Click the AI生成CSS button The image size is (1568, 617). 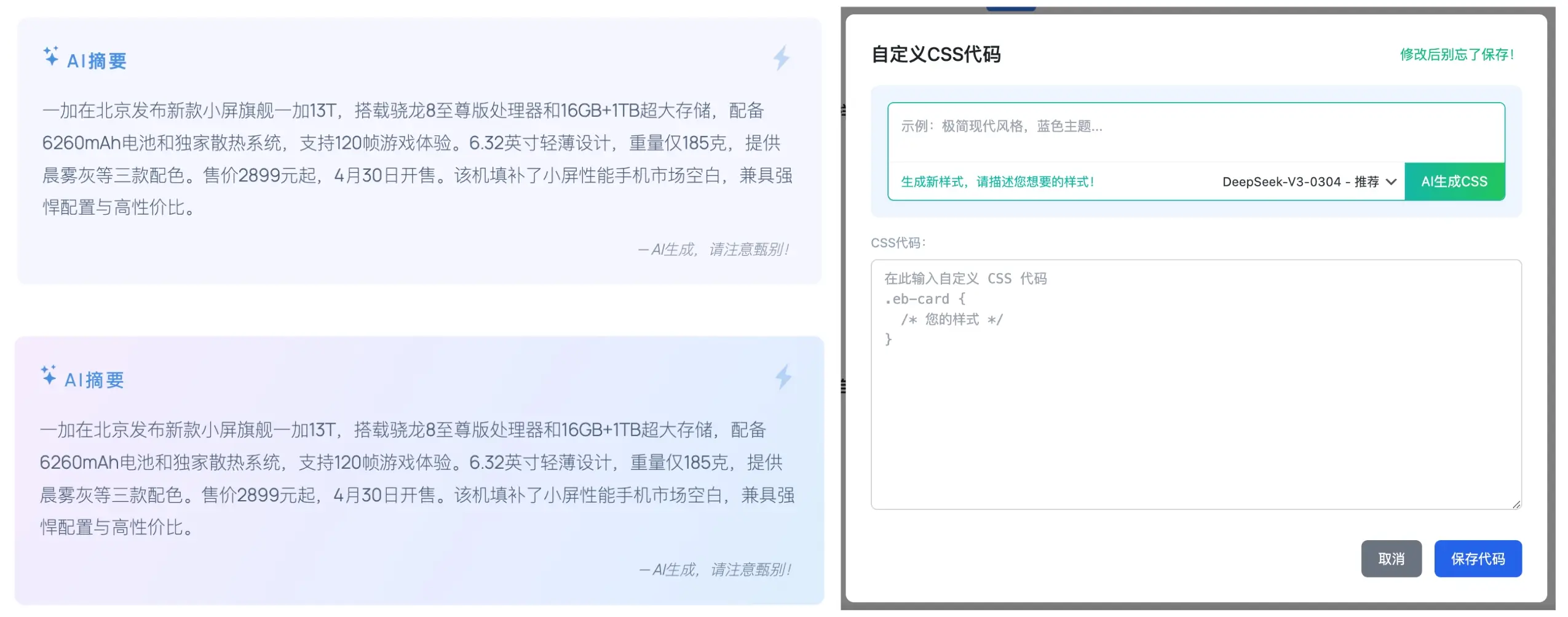1454,181
